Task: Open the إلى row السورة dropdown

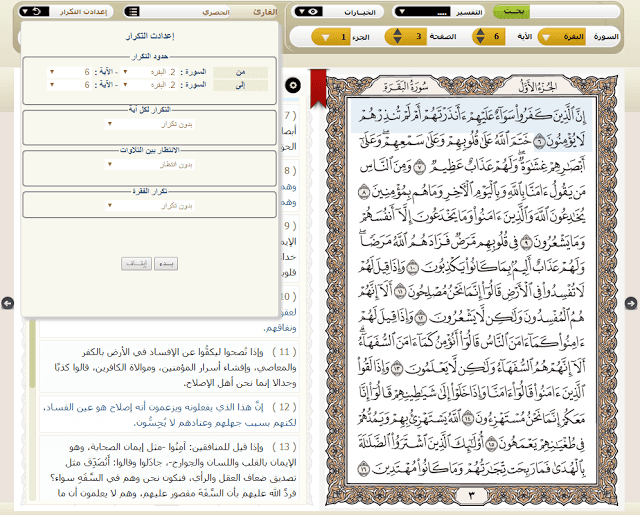Action: [x=149, y=85]
